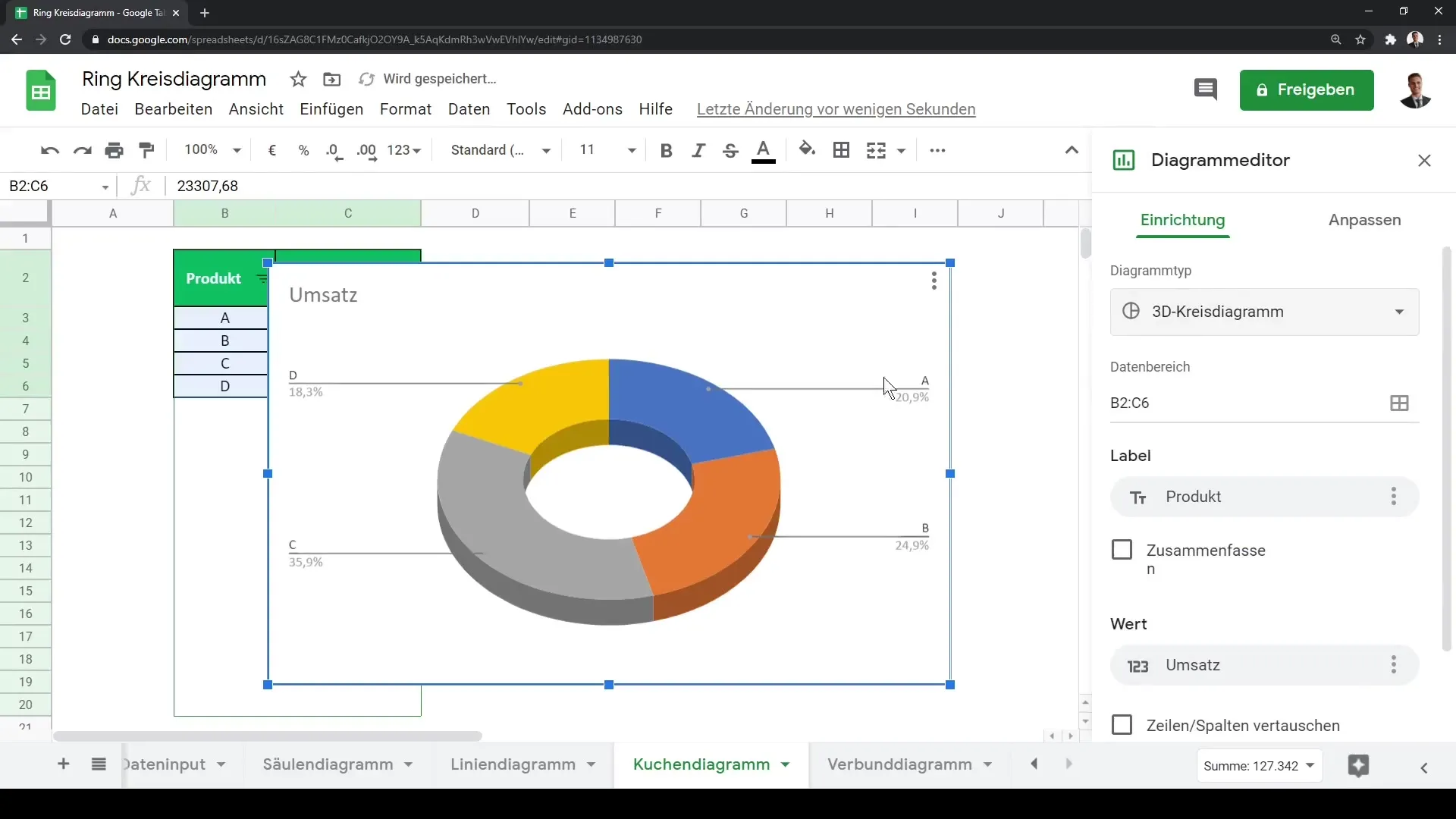Open the Format menu

406,109
